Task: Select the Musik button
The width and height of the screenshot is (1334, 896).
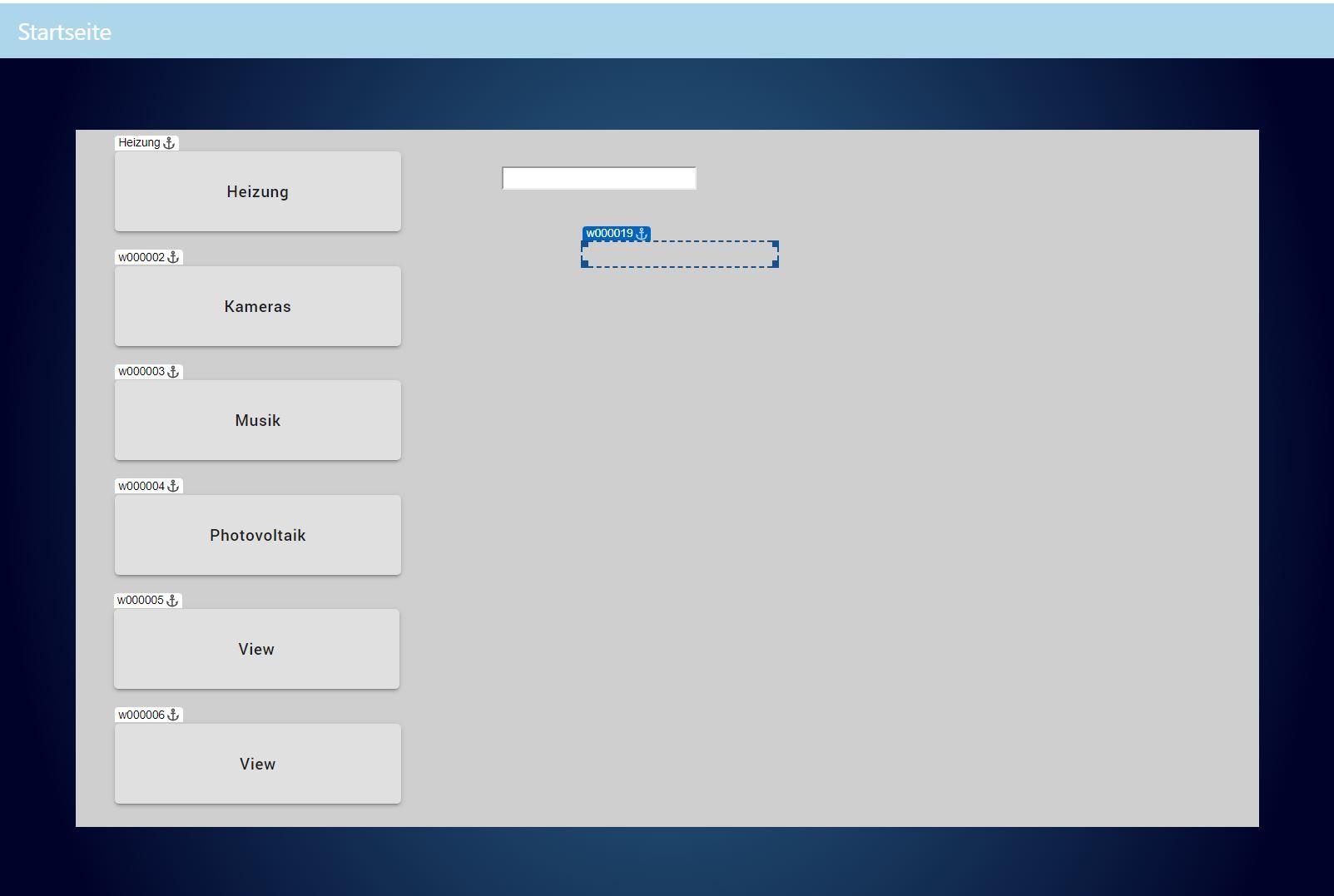Action: 257,420
